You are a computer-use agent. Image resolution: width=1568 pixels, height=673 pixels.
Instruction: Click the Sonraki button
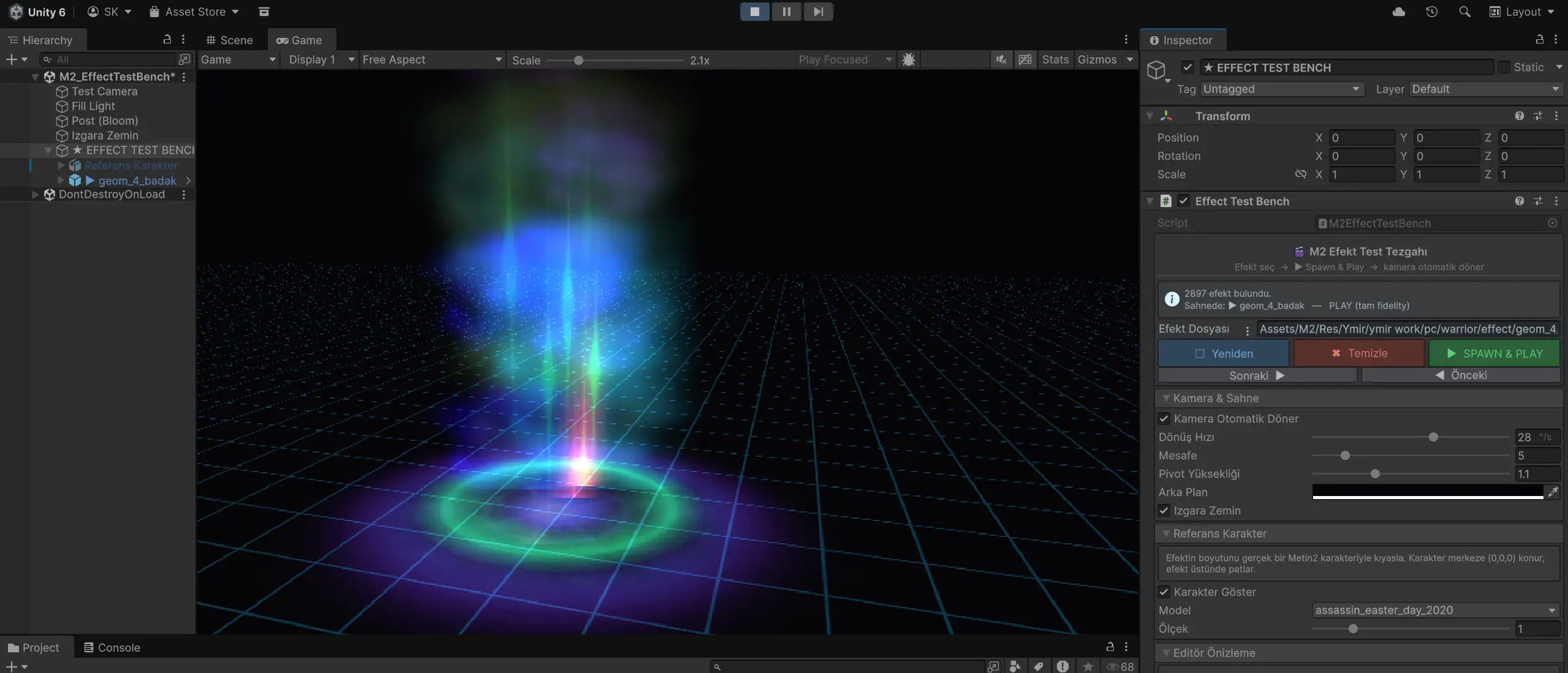click(1257, 375)
